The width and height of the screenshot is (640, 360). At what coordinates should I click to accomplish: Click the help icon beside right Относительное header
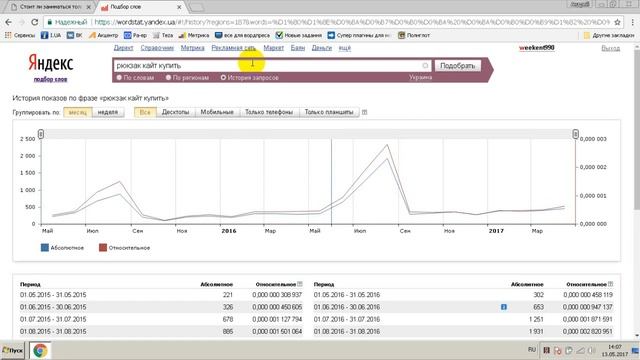pyautogui.click(x=611, y=284)
